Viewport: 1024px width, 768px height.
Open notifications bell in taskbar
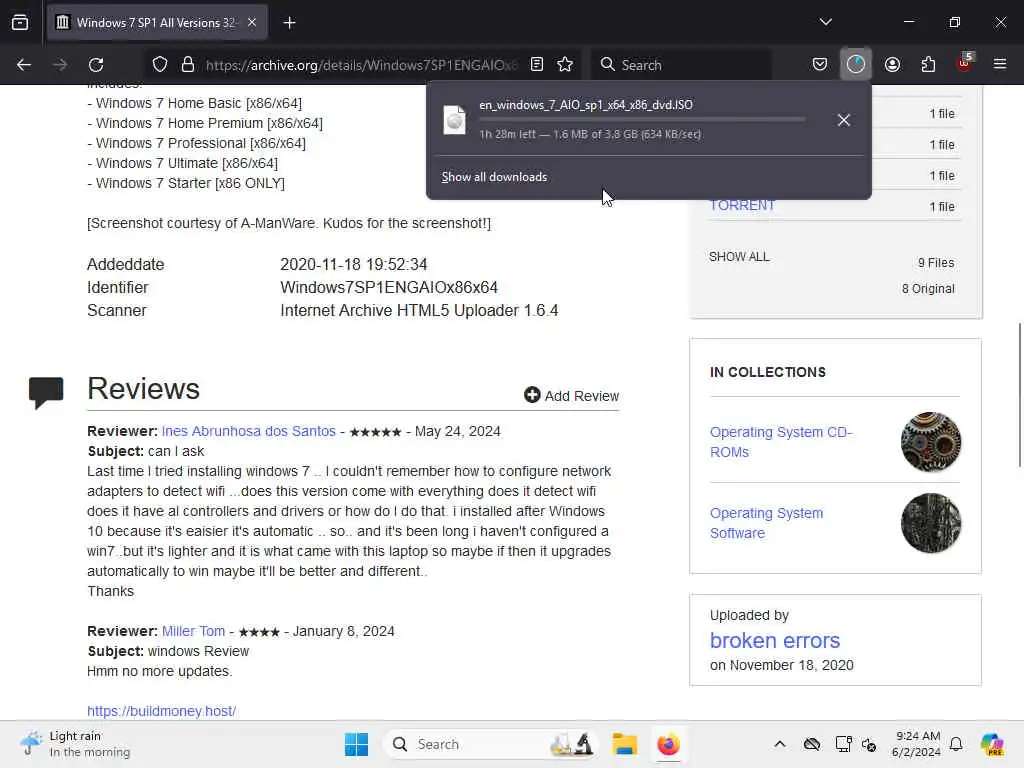(x=956, y=744)
